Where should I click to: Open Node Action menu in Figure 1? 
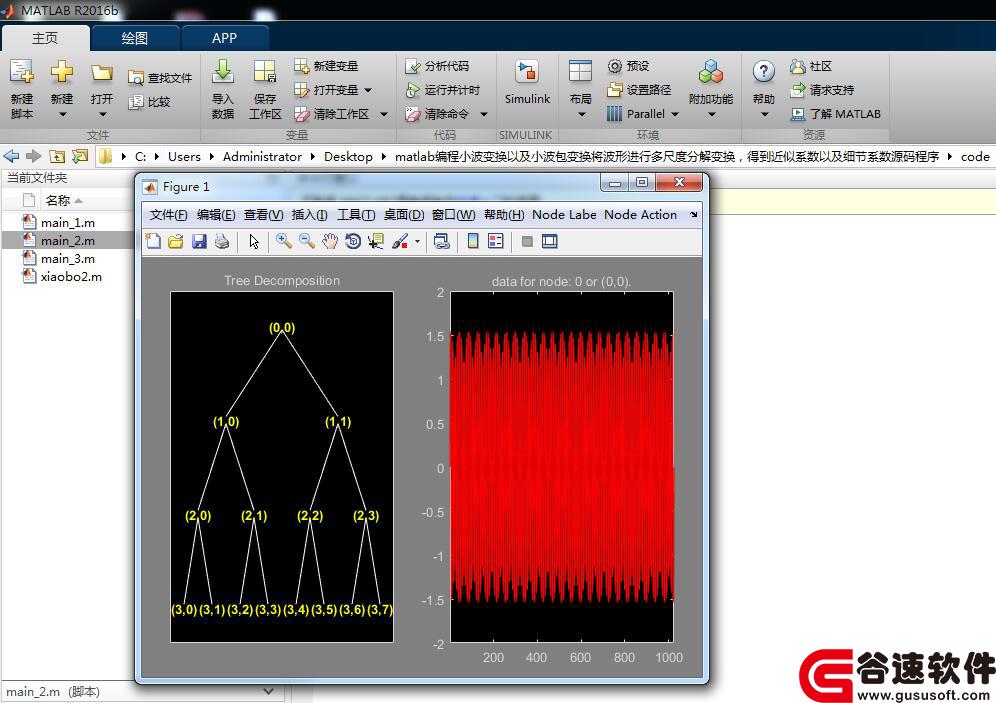point(640,215)
